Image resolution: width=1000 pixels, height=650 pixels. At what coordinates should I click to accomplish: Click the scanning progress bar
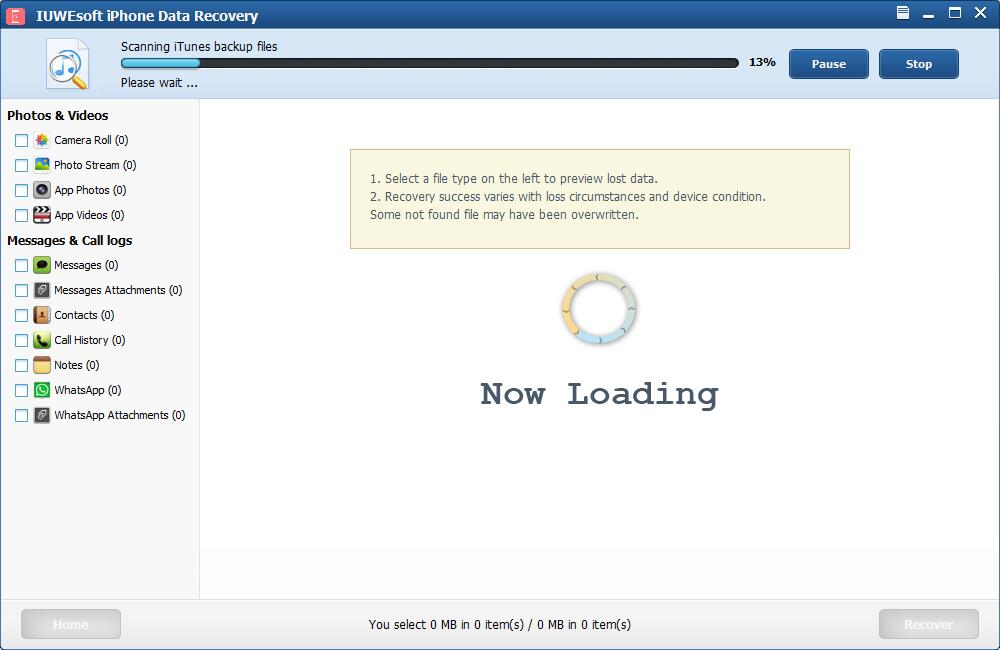tap(430, 63)
